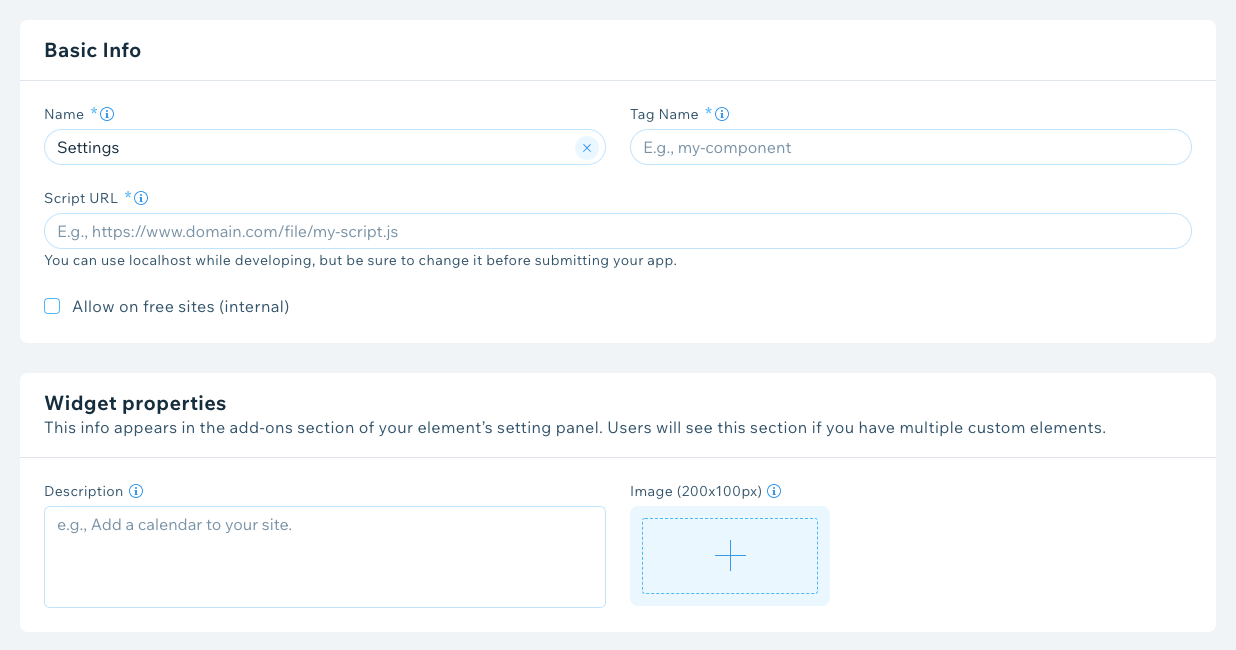The width and height of the screenshot is (1236, 650).
Task: Click the localhost hint text under Script URL
Action: coord(360,260)
